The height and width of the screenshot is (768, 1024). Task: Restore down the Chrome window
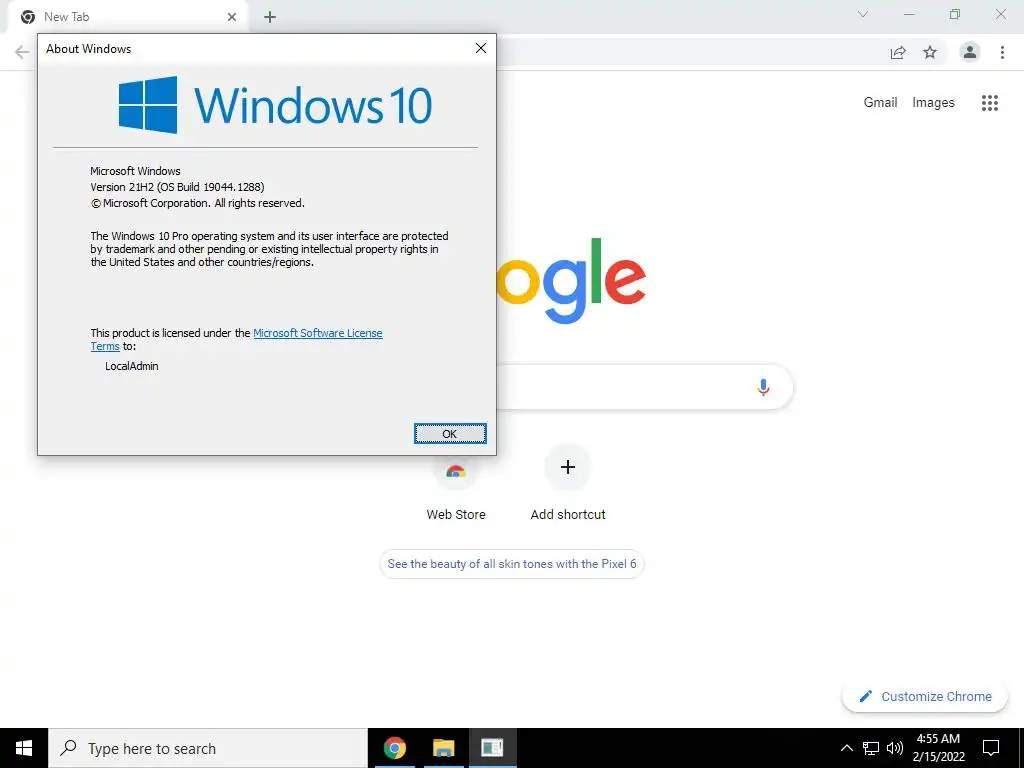coord(955,14)
